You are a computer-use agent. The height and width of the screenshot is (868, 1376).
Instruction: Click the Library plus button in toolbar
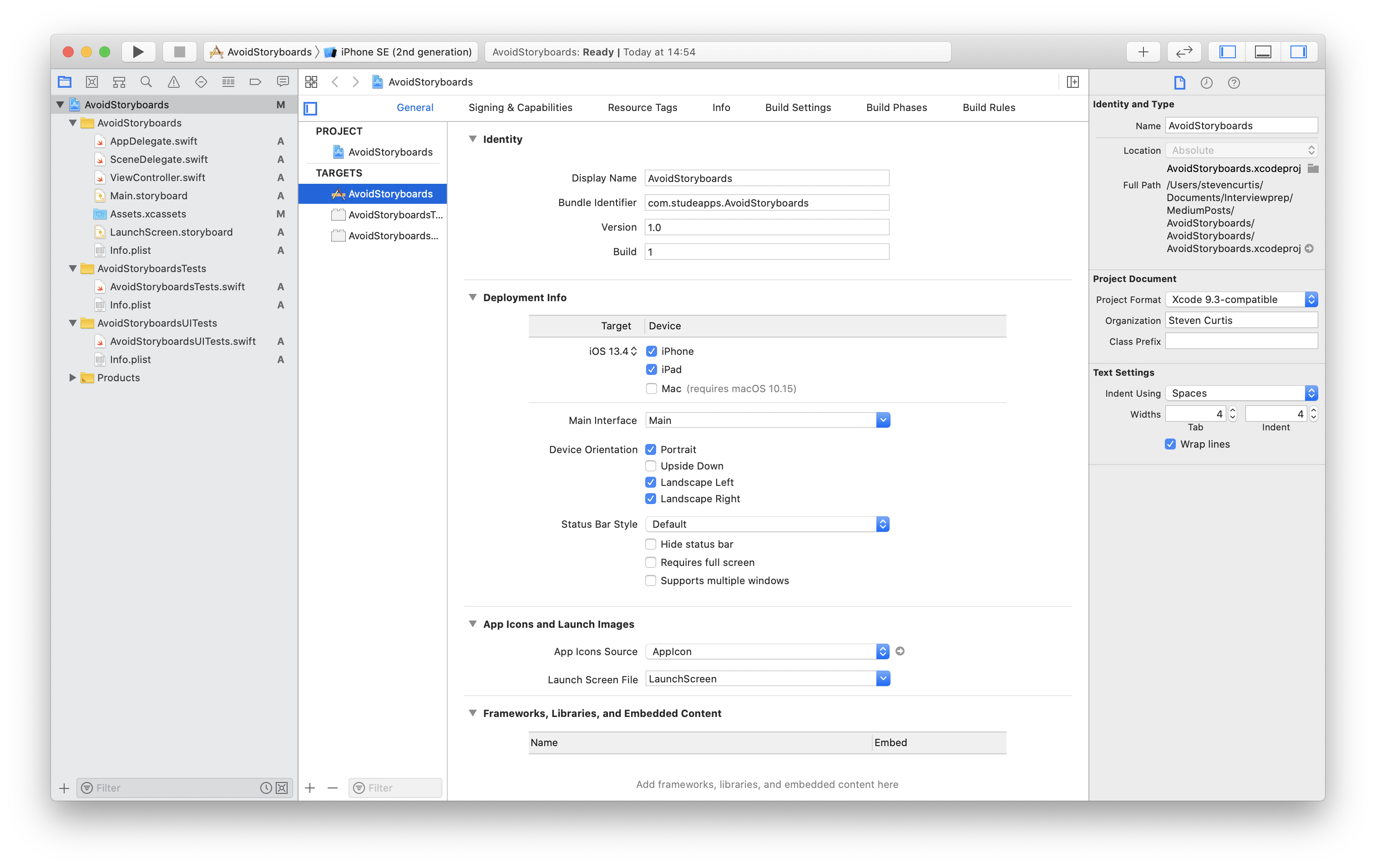point(1143,52)
